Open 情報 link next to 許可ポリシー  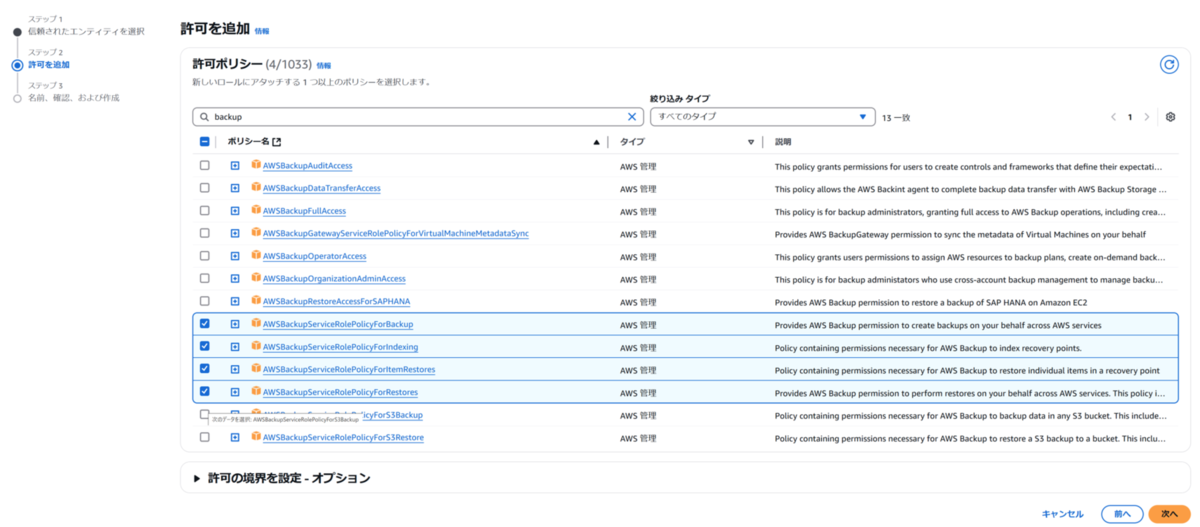pyautogui.click(x=324, y=65)
